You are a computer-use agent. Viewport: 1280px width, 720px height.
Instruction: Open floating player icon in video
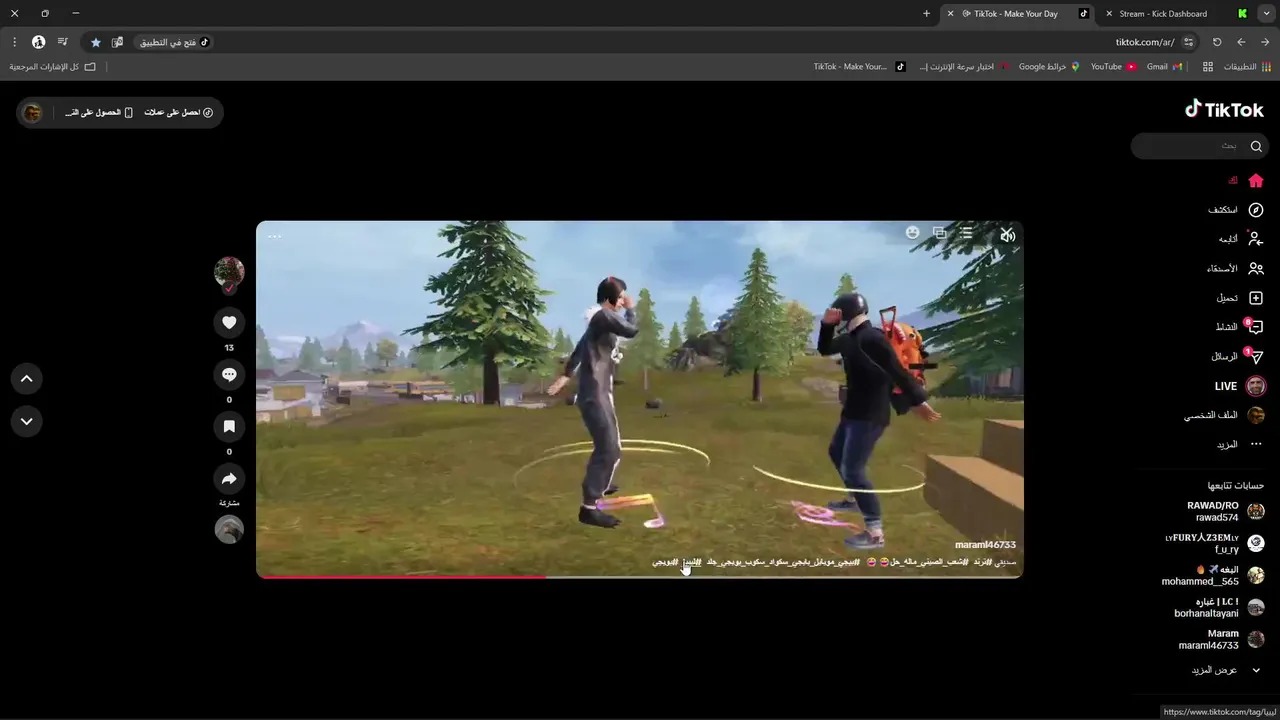coord(939,232)
